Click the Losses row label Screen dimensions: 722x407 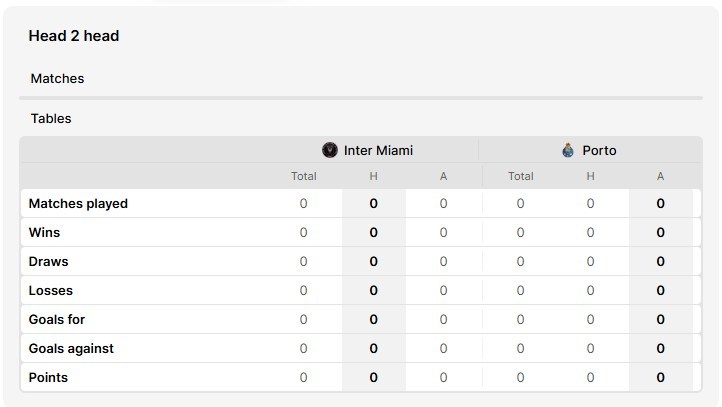tap(51, 291)
